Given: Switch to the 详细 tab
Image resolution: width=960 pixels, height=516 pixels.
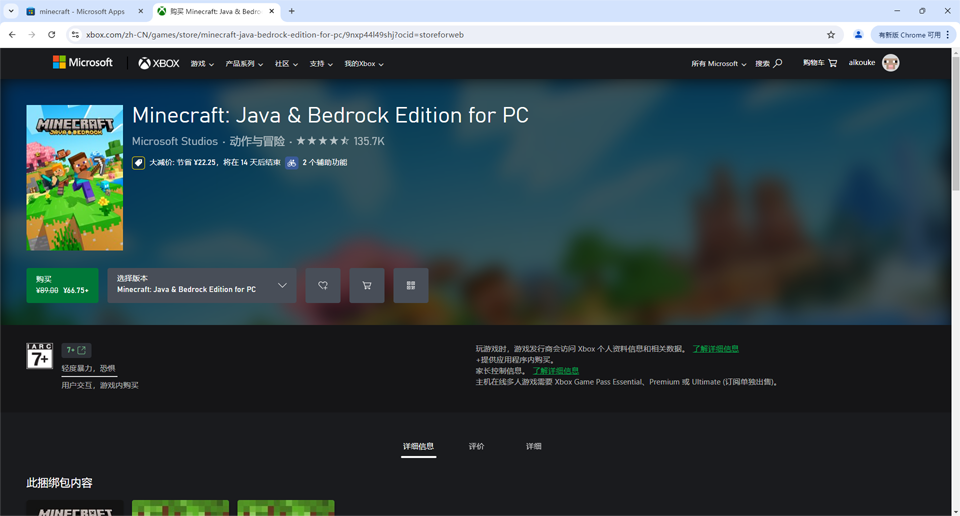Looking at the screenshot, I should (x=533, y=446).
